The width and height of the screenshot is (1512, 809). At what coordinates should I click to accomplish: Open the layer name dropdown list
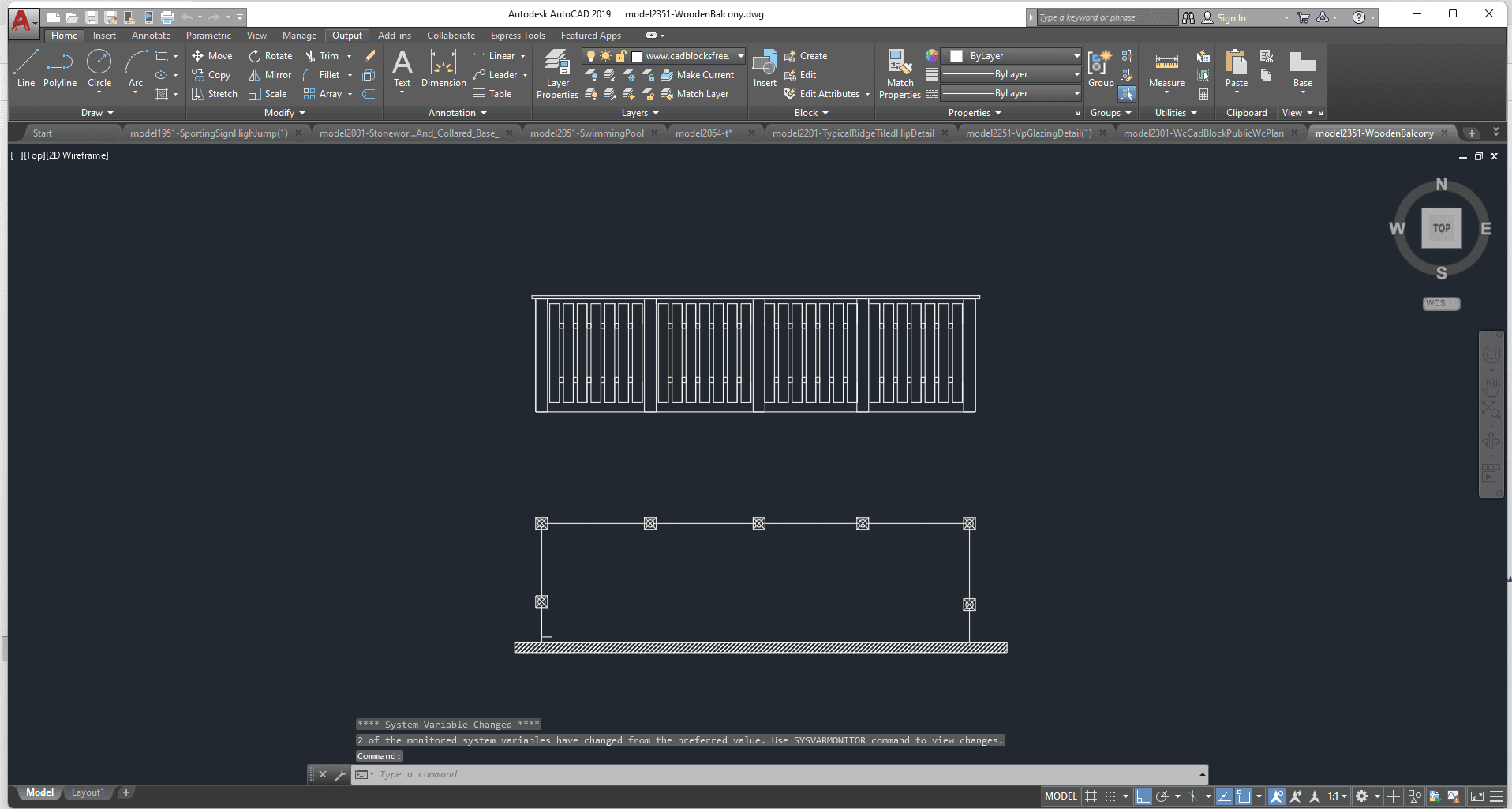click(740, 56)
